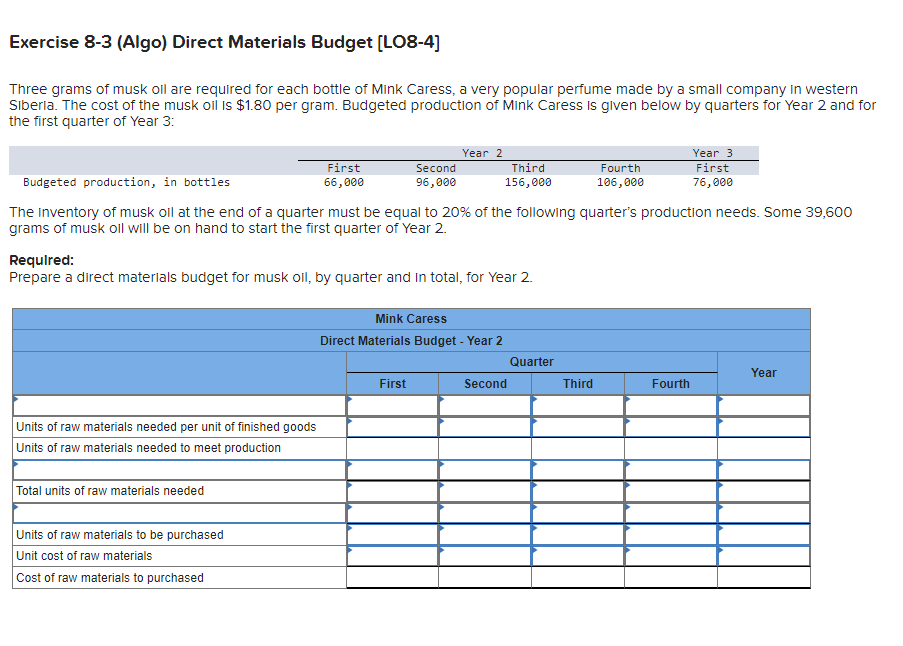Click Fourth quarter unit cost of raw materials cell
The image size is (903, 646).
click(670, 555)
